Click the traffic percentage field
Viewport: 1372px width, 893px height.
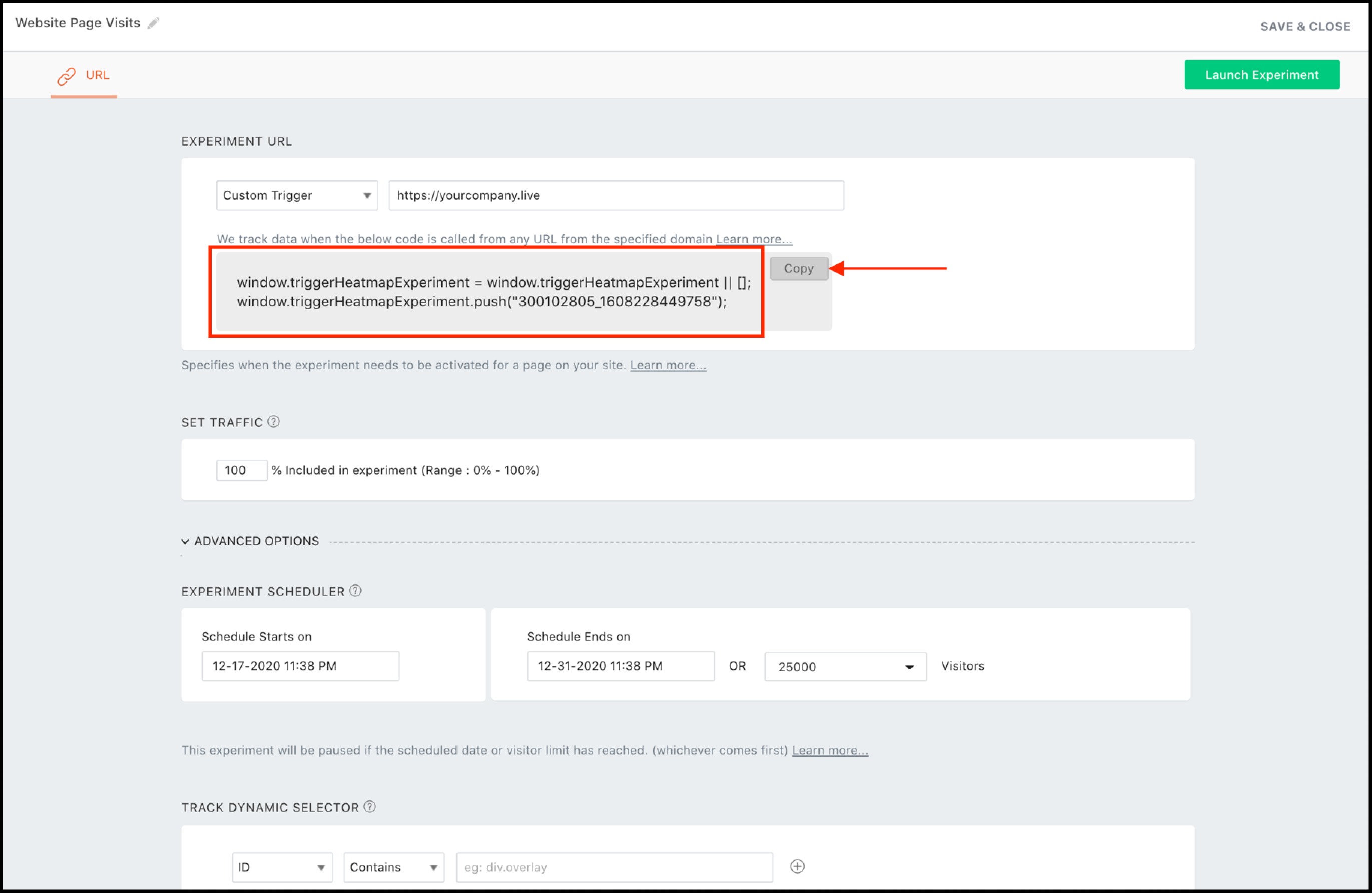241,470
